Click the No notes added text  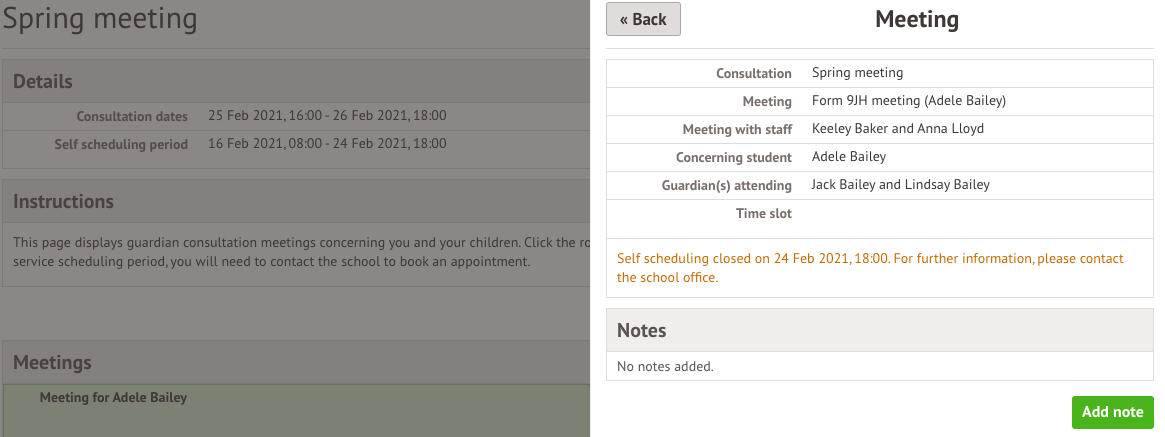coord(665,367)
